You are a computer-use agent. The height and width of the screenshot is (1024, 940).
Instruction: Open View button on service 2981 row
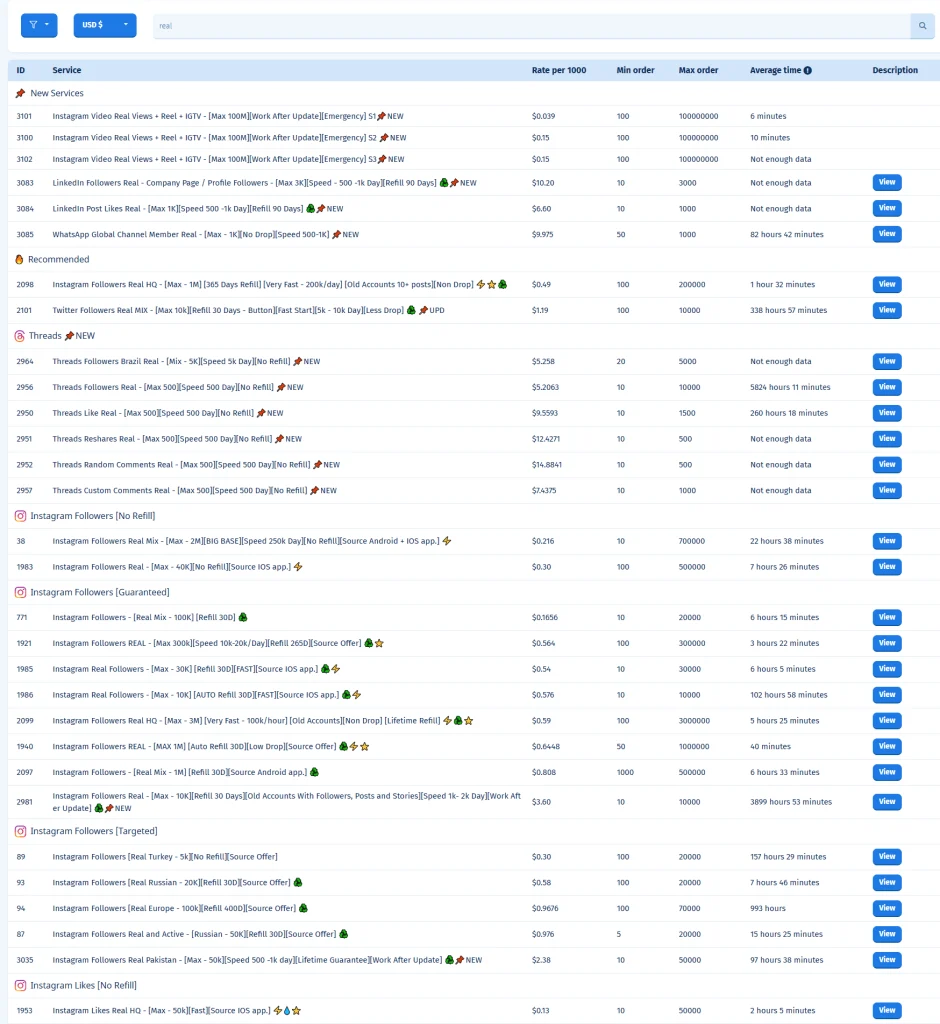(887, 801)
